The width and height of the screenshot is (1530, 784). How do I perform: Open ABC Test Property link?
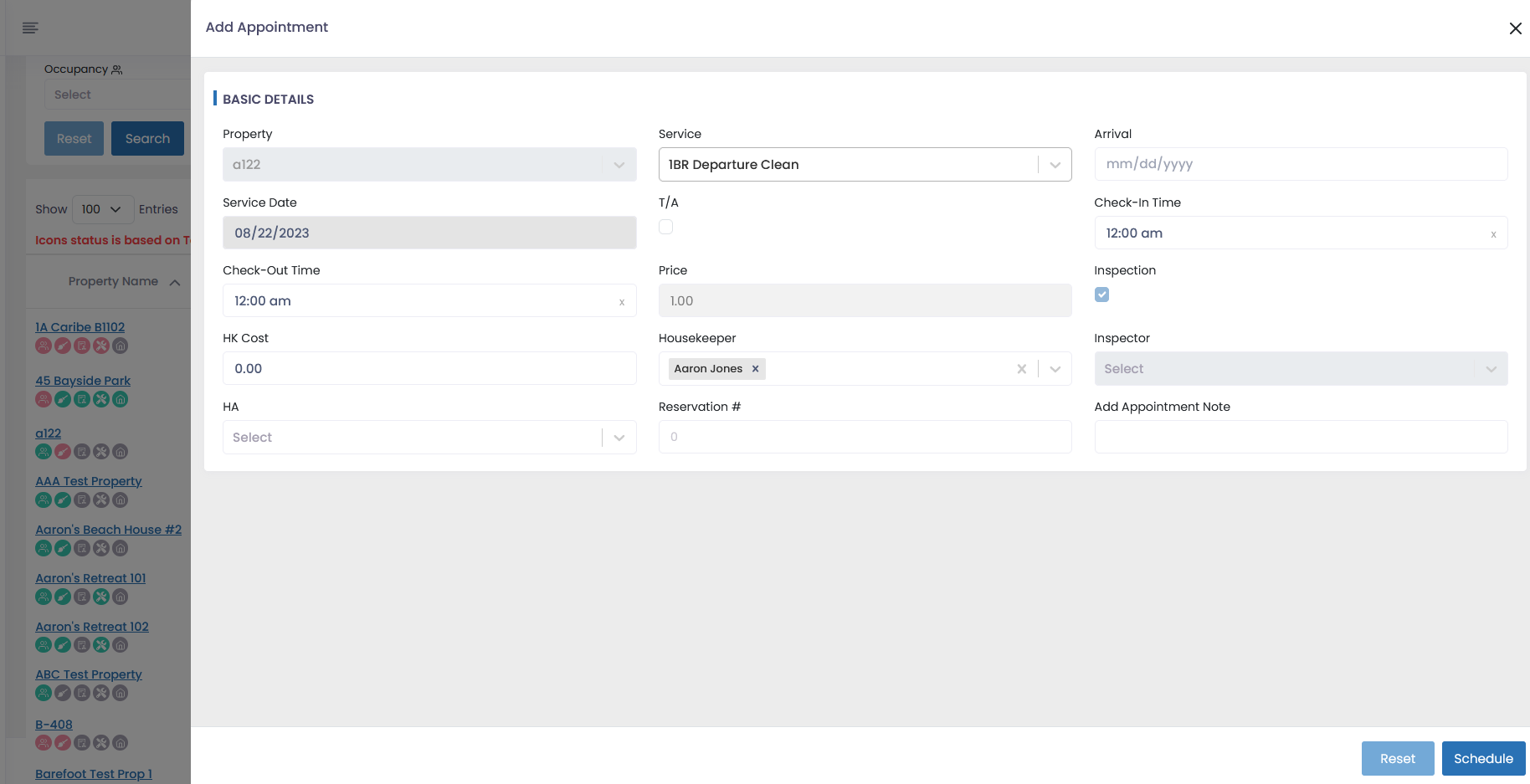(89, 674)
